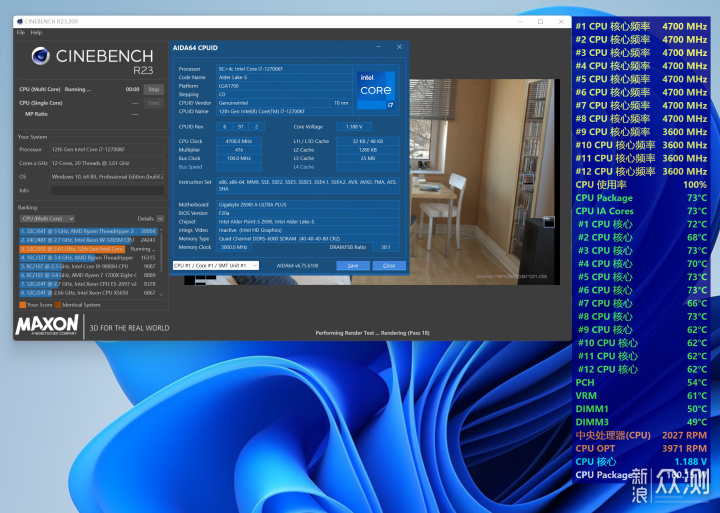Click the Core Voltage 1.188 V value in AIDA64
The width and height of the screenshot is (720, 513).
pos(354,127)
